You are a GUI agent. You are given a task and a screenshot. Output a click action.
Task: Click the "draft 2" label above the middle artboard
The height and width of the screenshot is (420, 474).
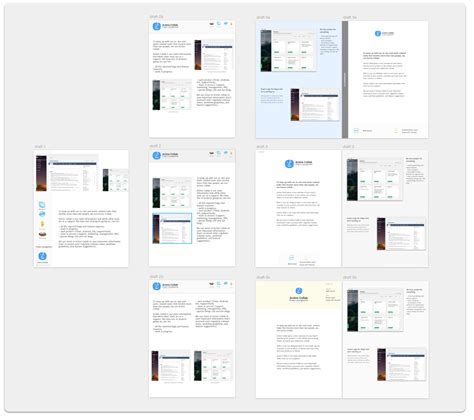155,146
